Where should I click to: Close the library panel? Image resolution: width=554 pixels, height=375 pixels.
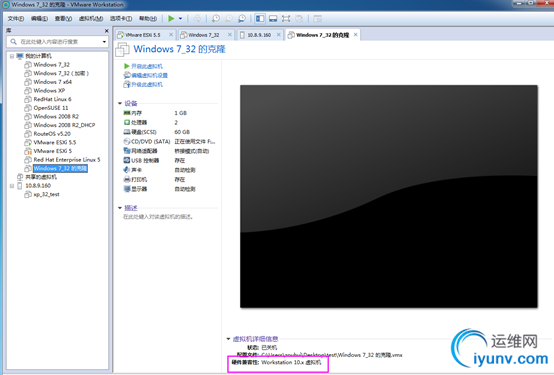click(106, 31)
